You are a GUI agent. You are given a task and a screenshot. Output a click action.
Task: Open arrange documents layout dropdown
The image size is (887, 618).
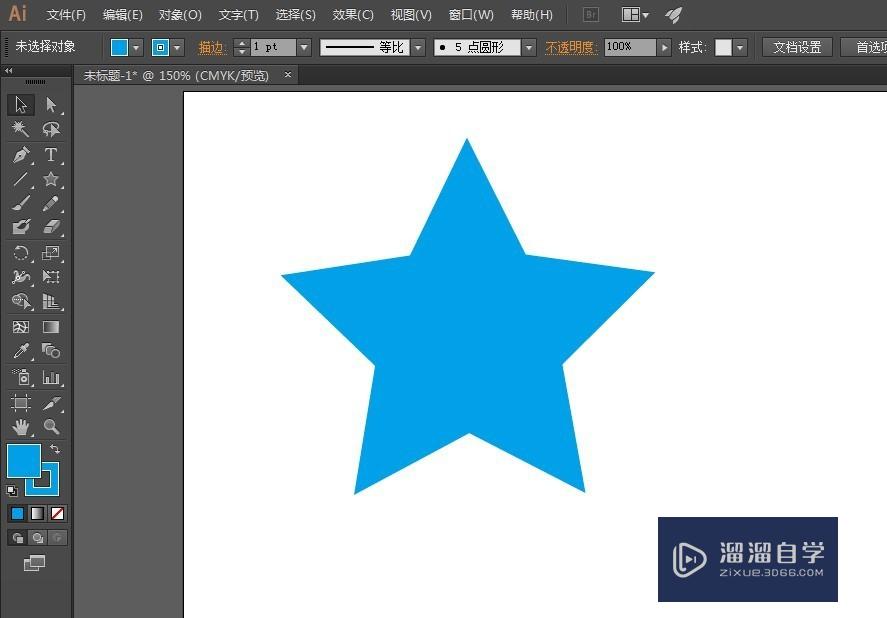(x=635, y=15)
